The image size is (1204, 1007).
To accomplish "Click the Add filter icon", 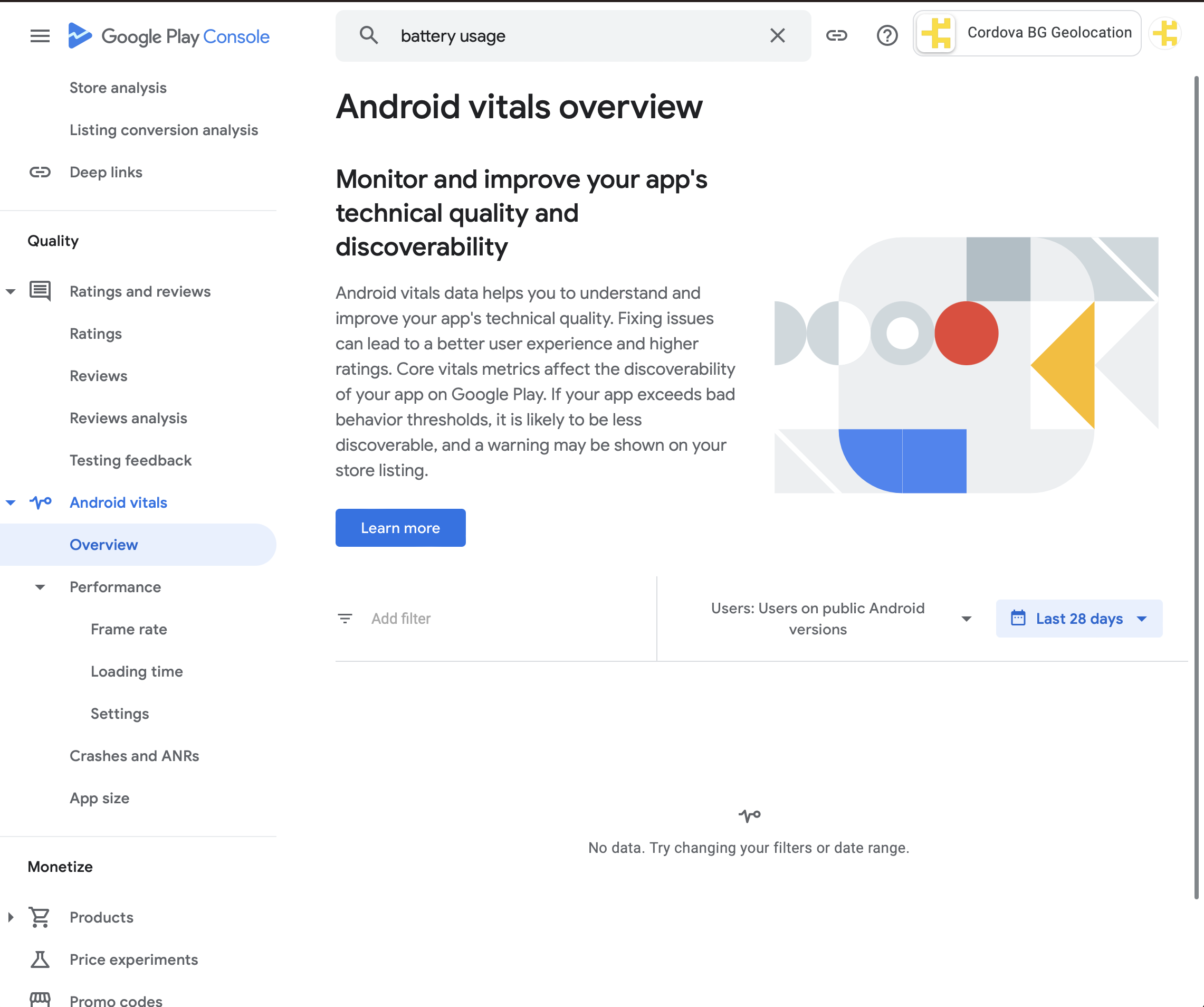I will click(345, 618).
